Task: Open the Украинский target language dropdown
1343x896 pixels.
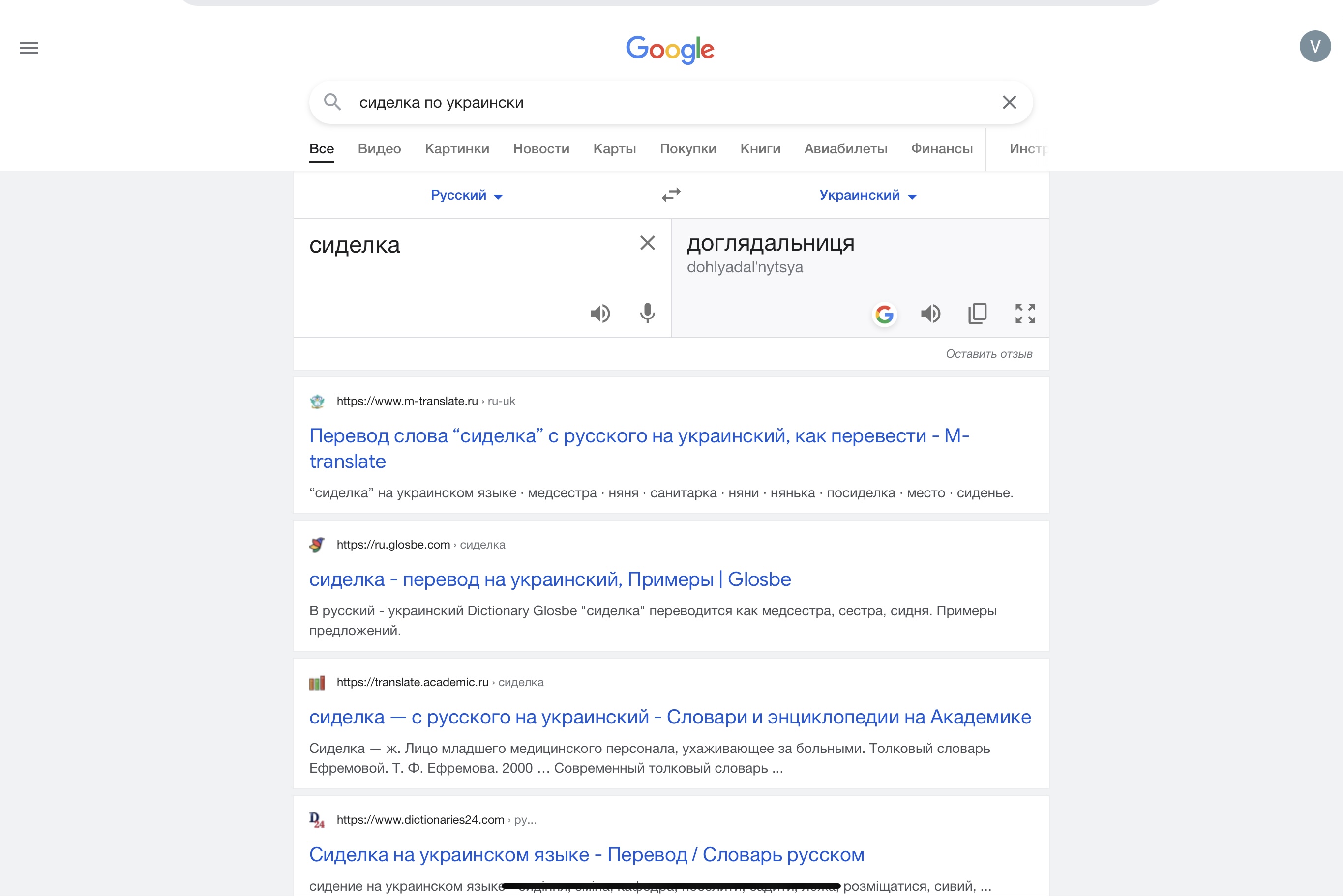Action: click(867, 196)
